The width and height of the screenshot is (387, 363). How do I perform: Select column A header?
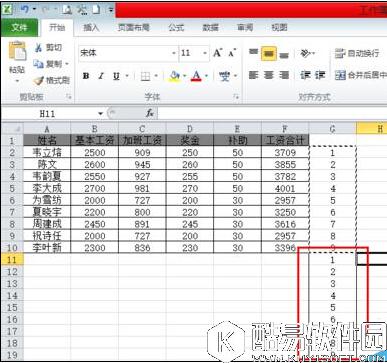tap(47, 129)
